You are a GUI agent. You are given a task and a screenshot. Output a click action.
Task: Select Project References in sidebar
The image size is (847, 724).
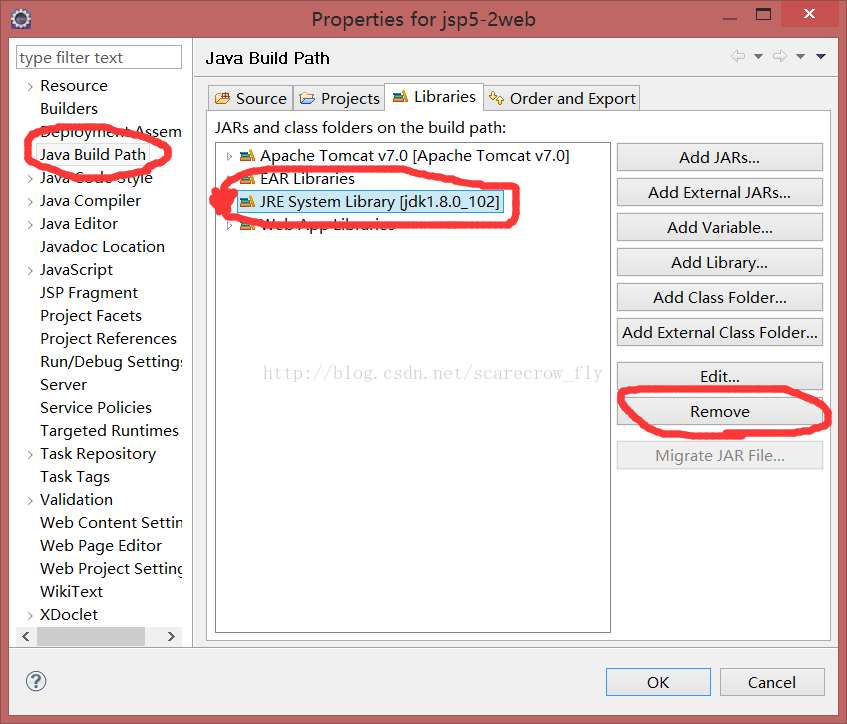tap(108, 339)
